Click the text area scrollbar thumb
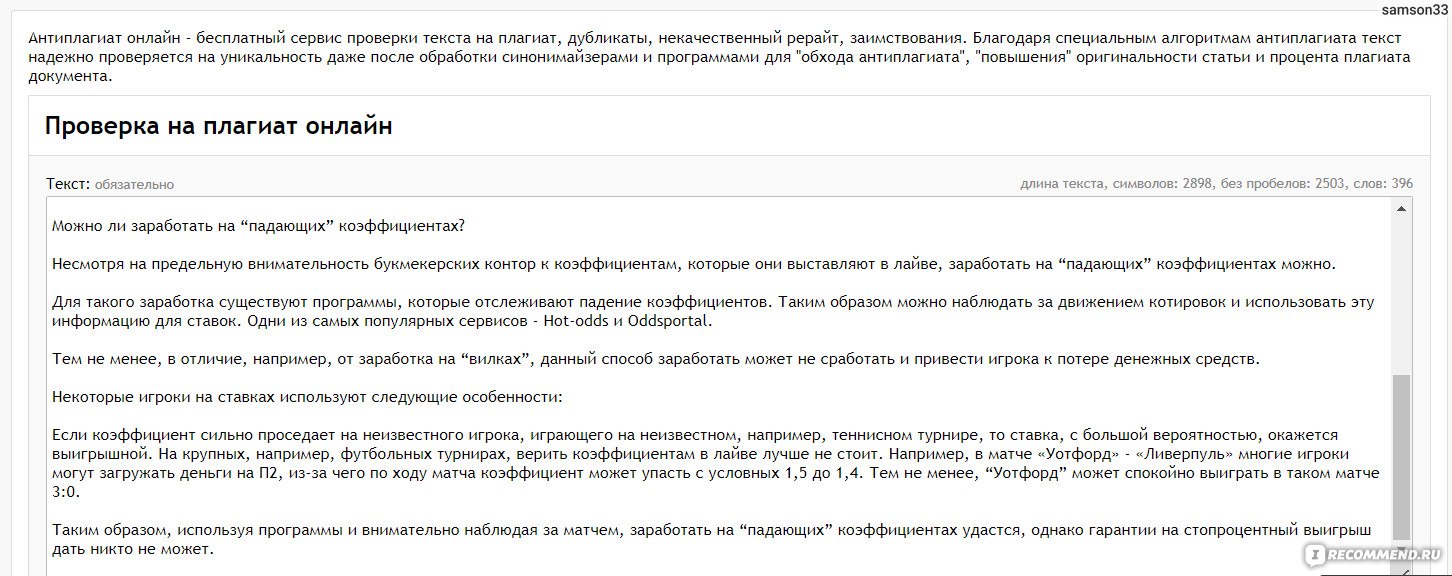1452x576 pixels. tap(1402, 458)
